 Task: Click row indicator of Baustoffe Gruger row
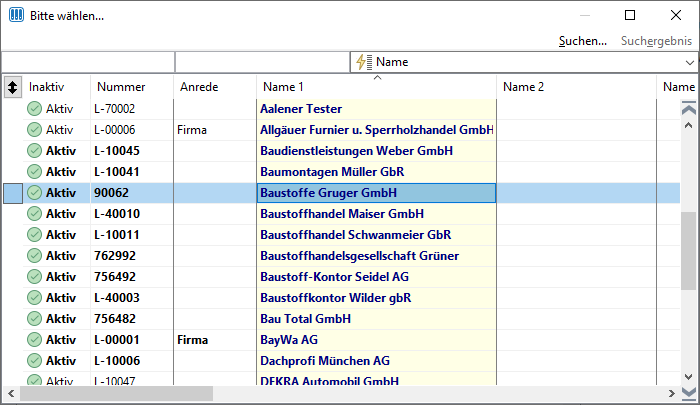point(13,193)
